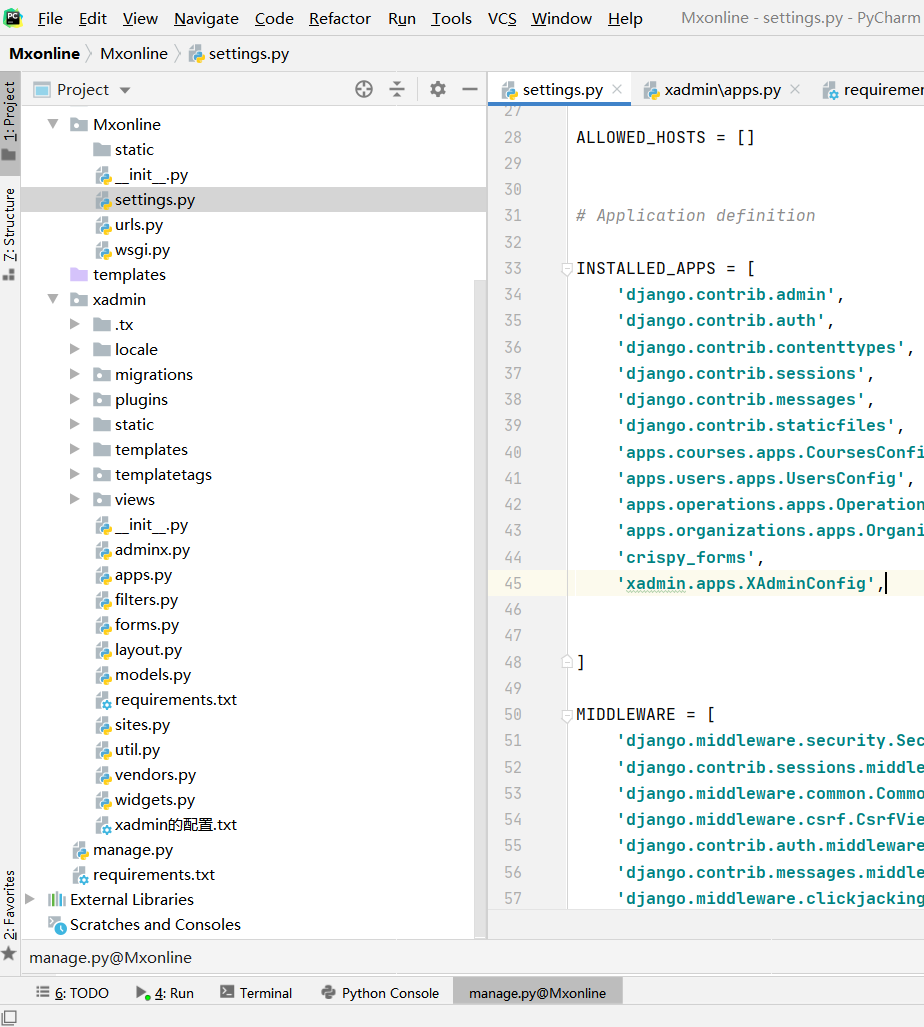Open the Project view dropdown
The image size is (924, 1027).
(x=125, y=90)
